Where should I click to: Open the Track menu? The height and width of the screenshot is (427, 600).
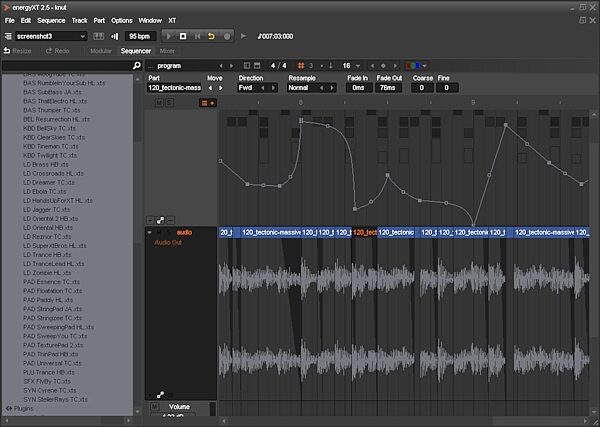(x=80, y=20)
